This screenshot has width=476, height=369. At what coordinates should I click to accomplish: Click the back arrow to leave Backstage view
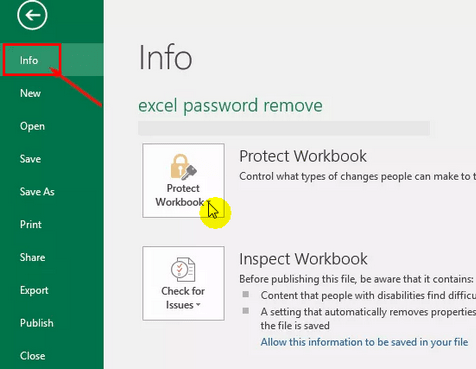32,15
